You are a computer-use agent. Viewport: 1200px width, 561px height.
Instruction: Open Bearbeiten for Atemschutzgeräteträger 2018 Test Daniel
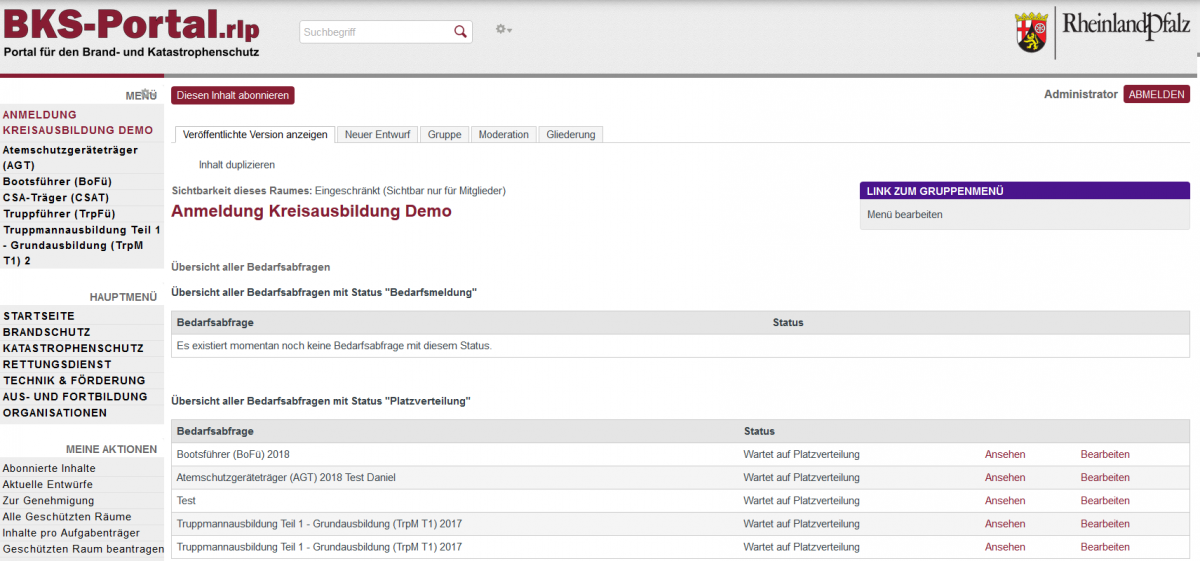[1104, 478]
